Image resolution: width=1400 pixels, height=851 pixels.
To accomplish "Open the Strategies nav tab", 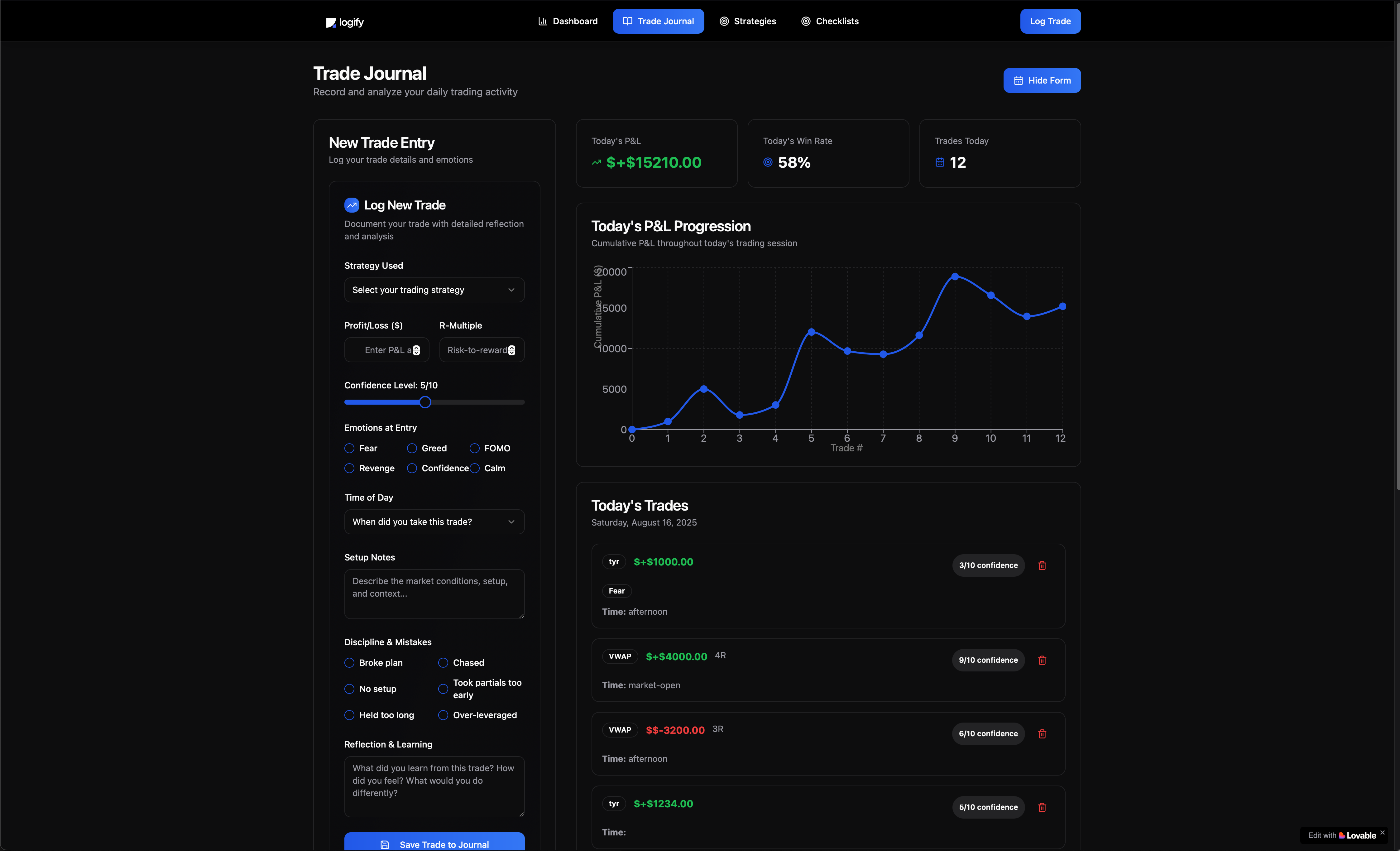I will [x=748, y=21].
